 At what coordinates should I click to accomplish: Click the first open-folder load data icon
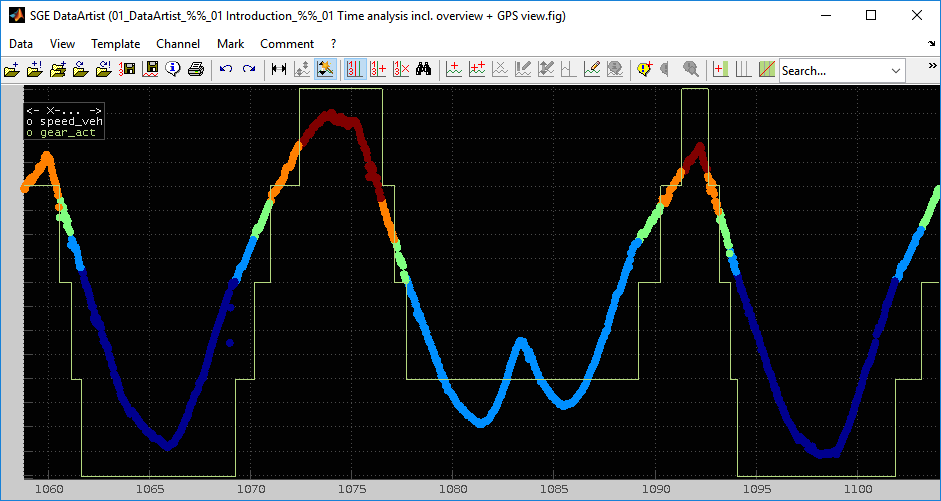(12, 69)
